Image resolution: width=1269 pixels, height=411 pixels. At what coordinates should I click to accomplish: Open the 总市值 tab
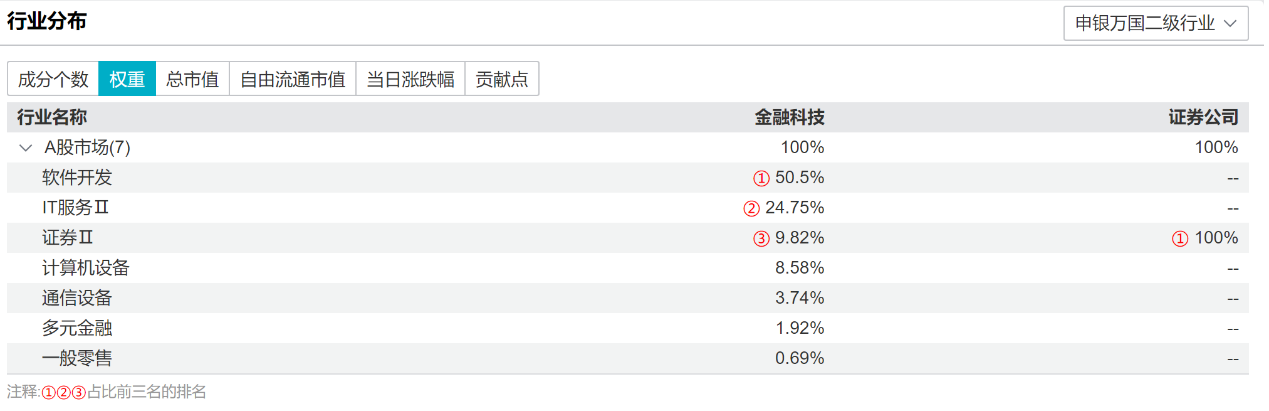coord(192,80)
